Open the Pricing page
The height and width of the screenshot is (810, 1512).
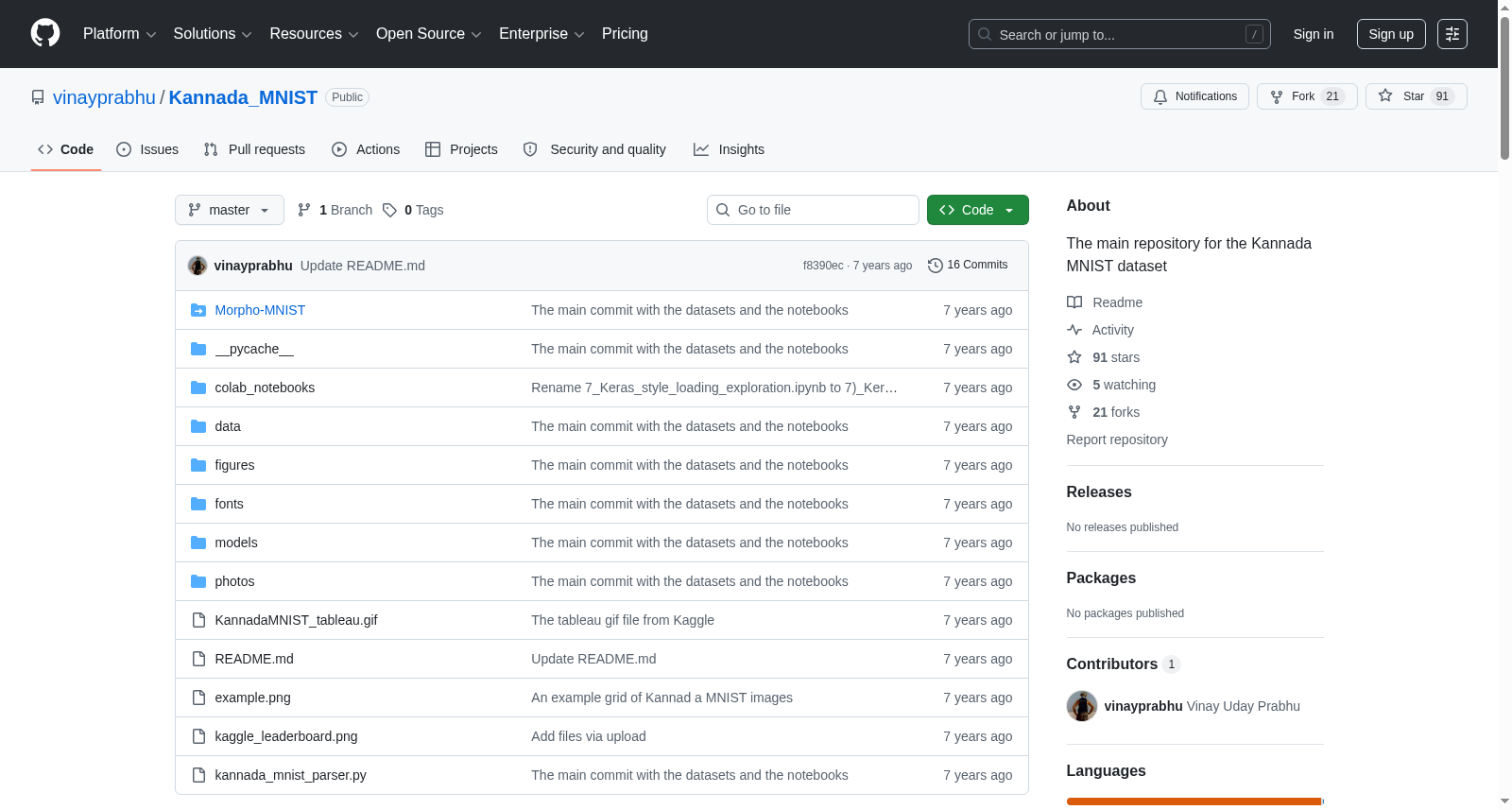click(625, 34)
